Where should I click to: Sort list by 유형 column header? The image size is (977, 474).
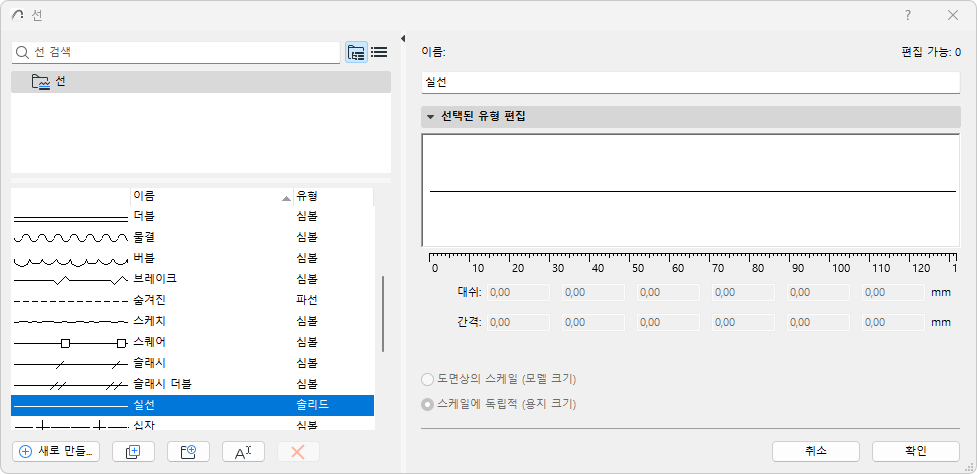pyautogui.click(x=333, y=197)
